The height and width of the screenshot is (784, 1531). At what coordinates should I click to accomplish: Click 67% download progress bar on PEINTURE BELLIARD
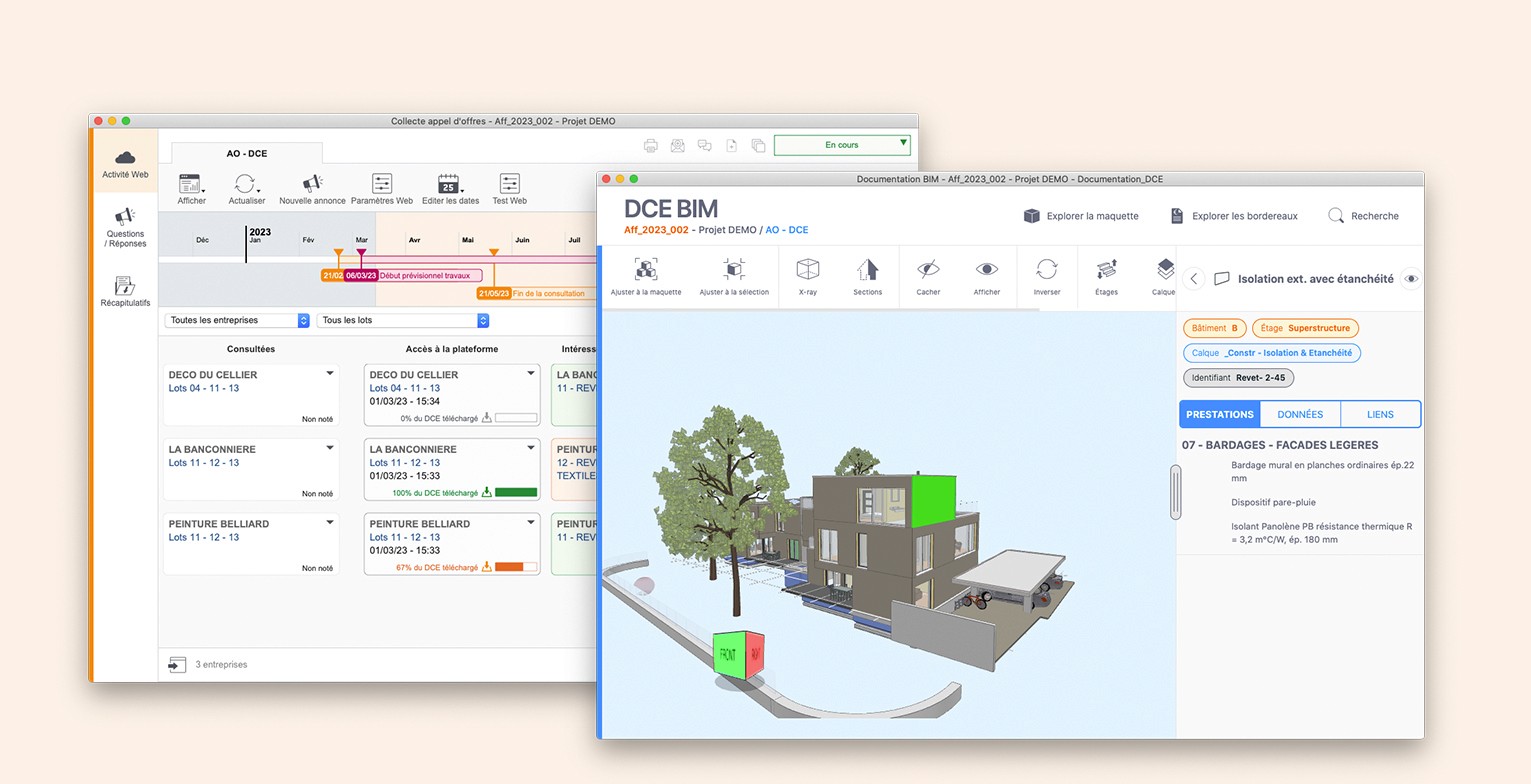[516, 567]
